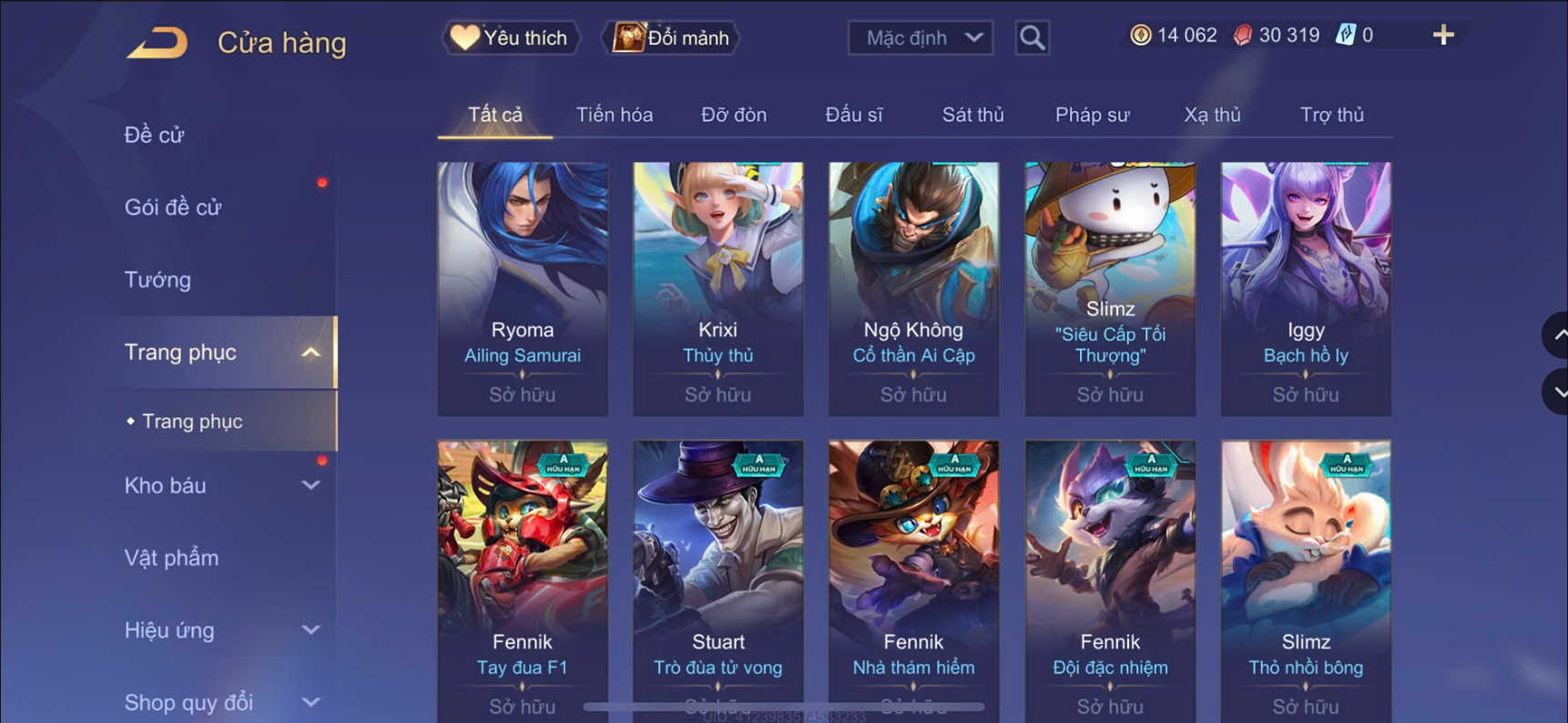Viewport: 1568px width, 723px height.
Task: Go to Tướng in the sidebar
Action: coord(158,280)
